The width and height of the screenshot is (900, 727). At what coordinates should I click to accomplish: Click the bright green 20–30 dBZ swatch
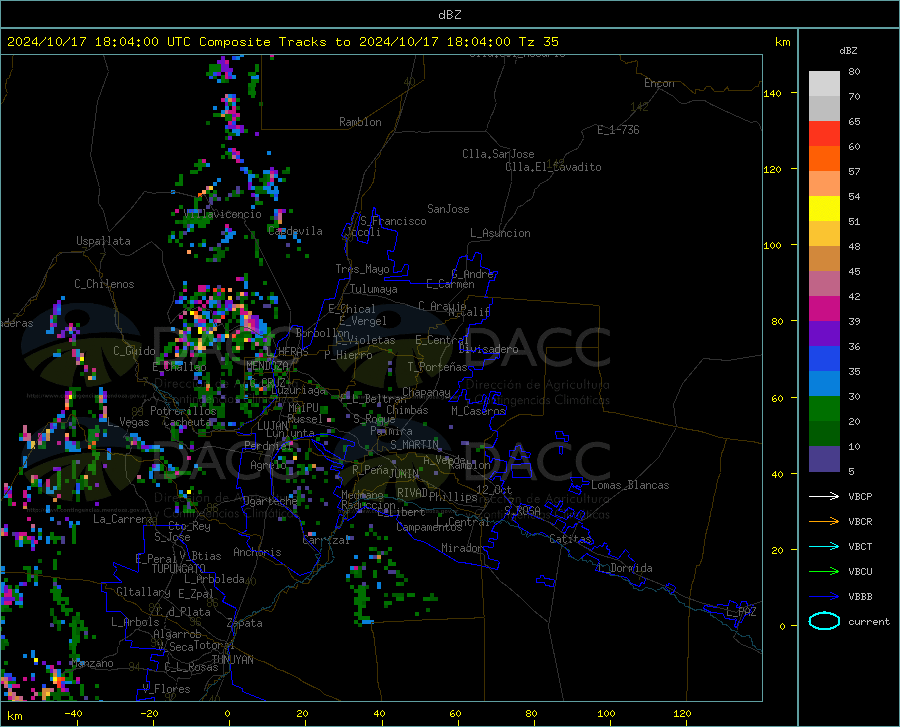[824, 409]
